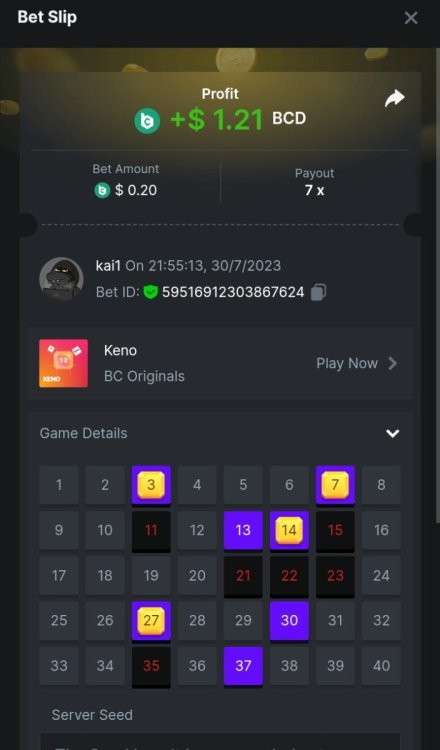This screenshot has width=440, height=750.
Task: Open the Keno game thumbnail
Action: click(64, 364)
